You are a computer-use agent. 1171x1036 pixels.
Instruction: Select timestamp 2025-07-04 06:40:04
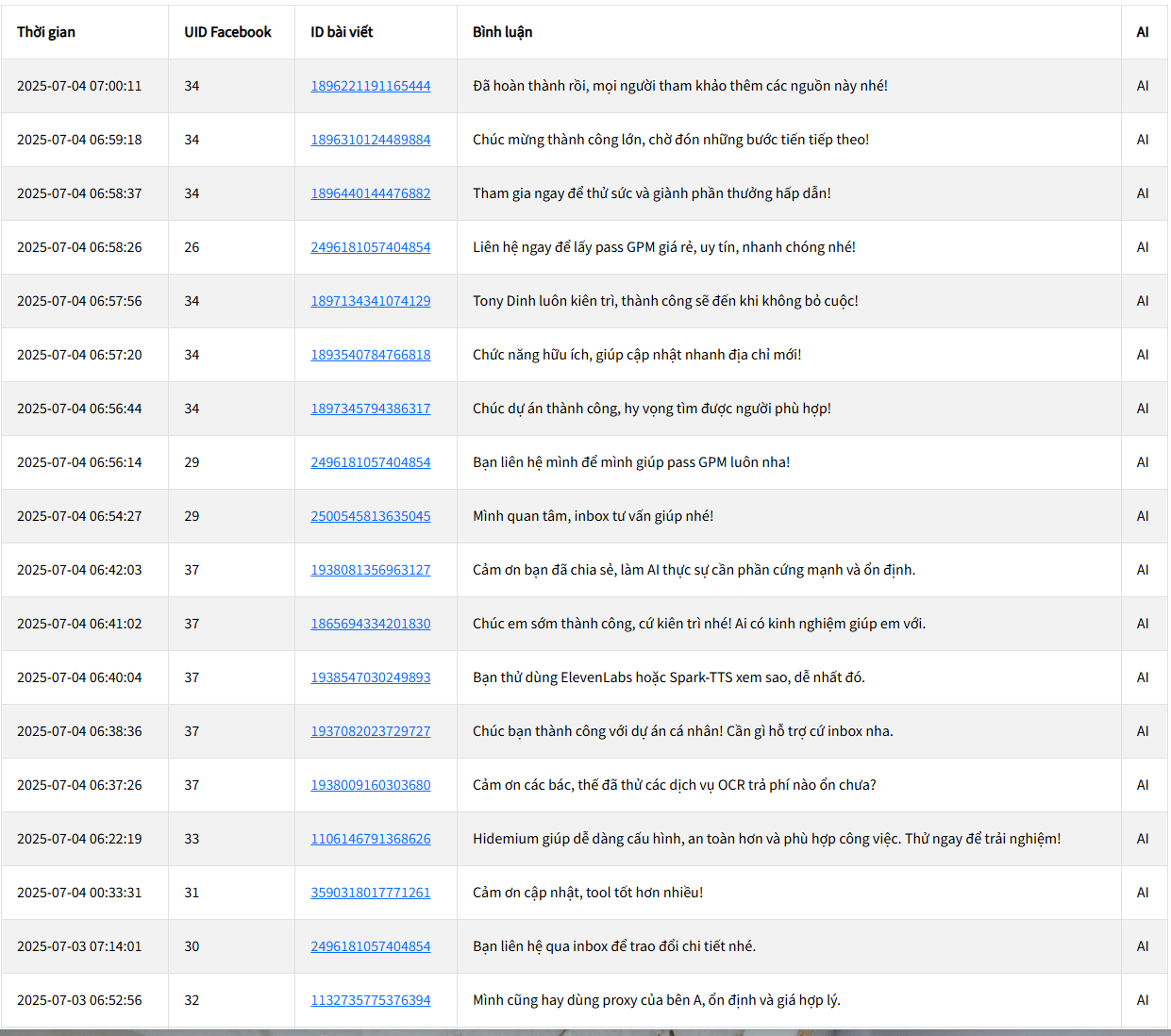click(x=79, y=677)
